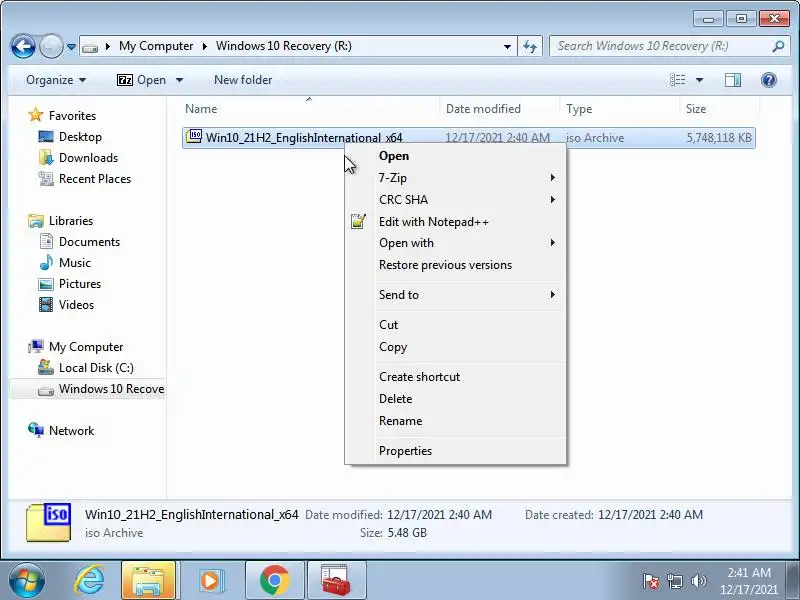This screenshot has width=800, height=600.
Task: Click the Notepad++ icon in context menu
Action: tap(358, 221)
